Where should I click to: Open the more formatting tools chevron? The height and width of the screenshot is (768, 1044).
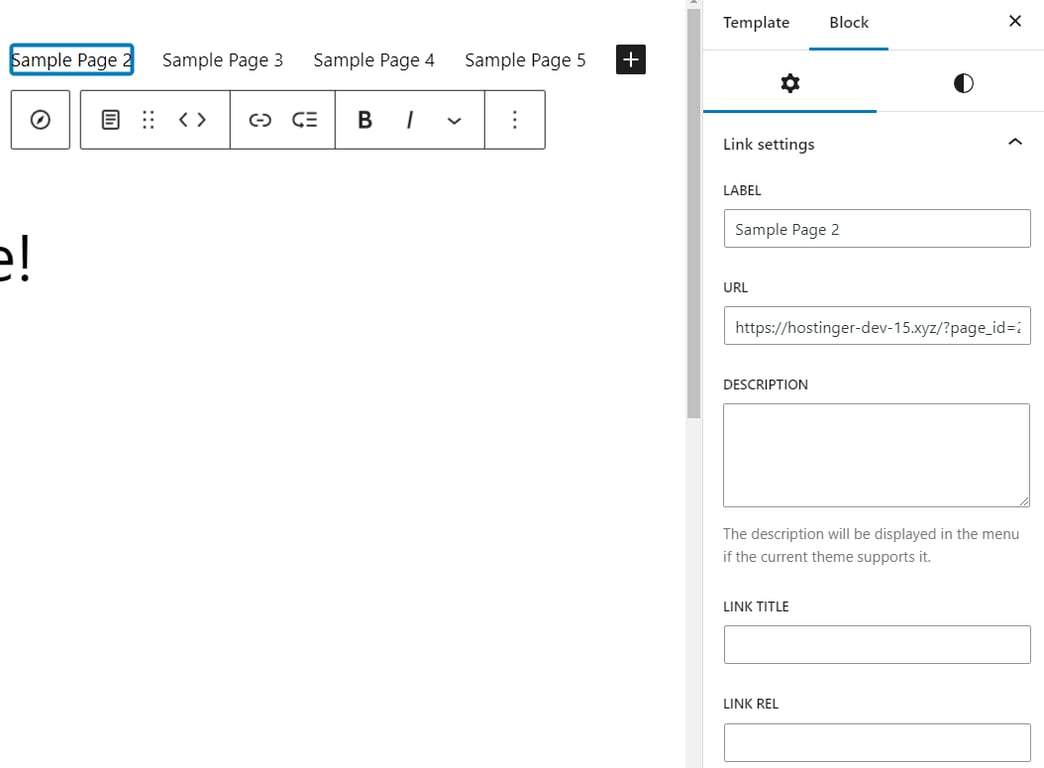454,120
